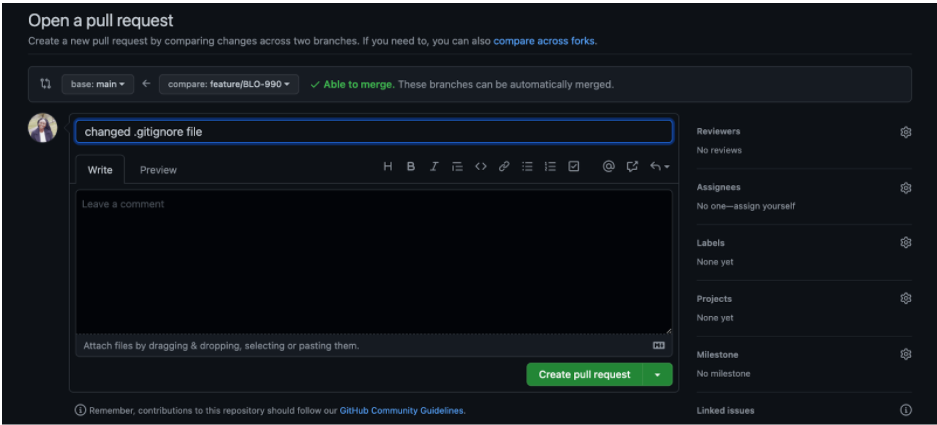Switch to the Write tab

pos(100,170)
